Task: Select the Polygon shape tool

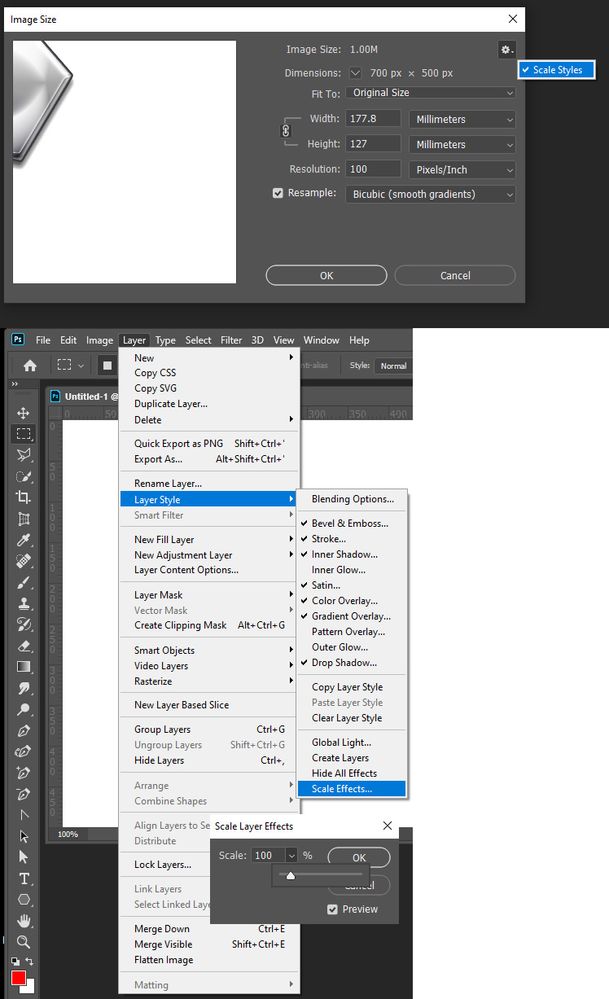Action: [24, 900]
